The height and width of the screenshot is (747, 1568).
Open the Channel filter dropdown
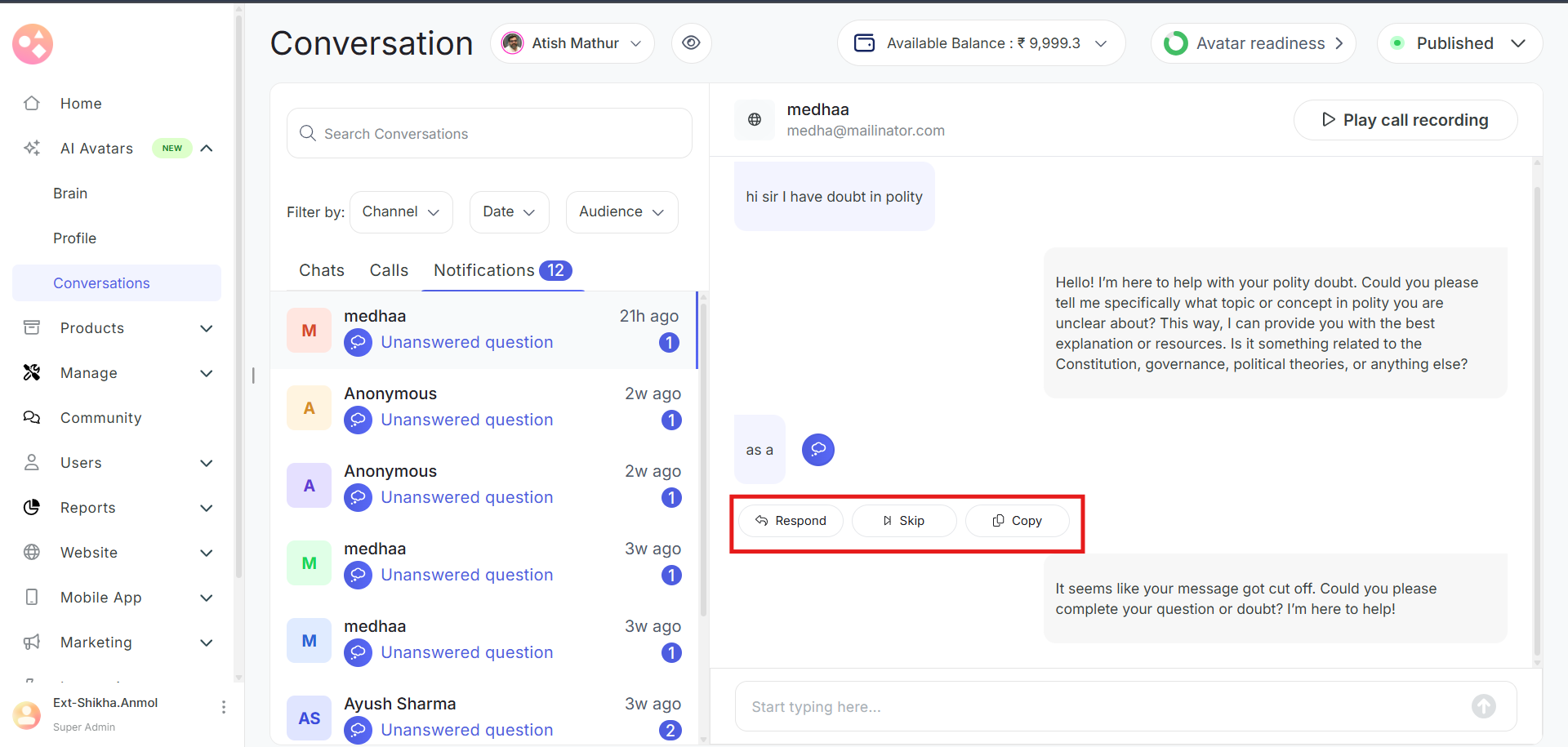[401, 212]
